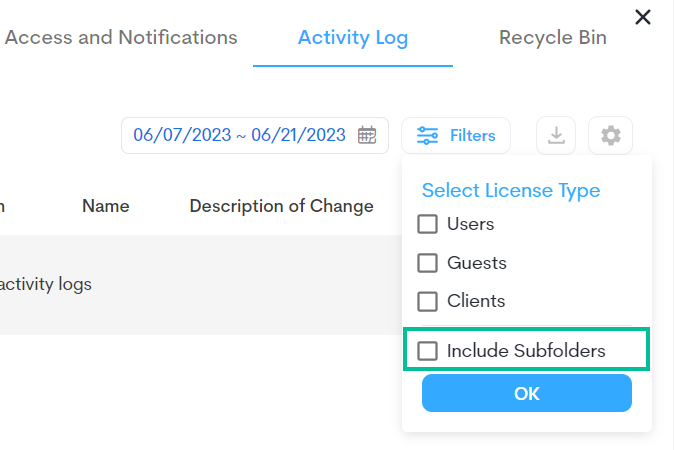Click the sliders icon on Filters button
674x450 pixels.
tap(428, 135)
